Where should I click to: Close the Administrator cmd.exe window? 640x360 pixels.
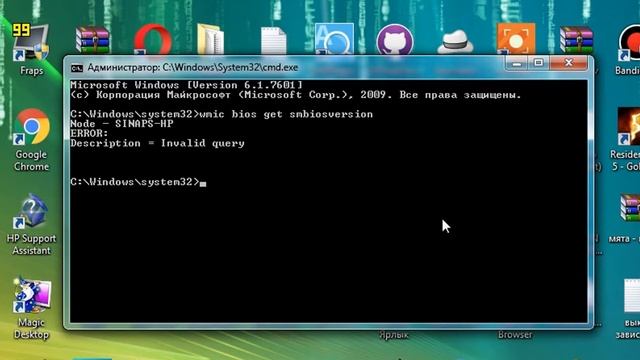(x=569, y=63)
